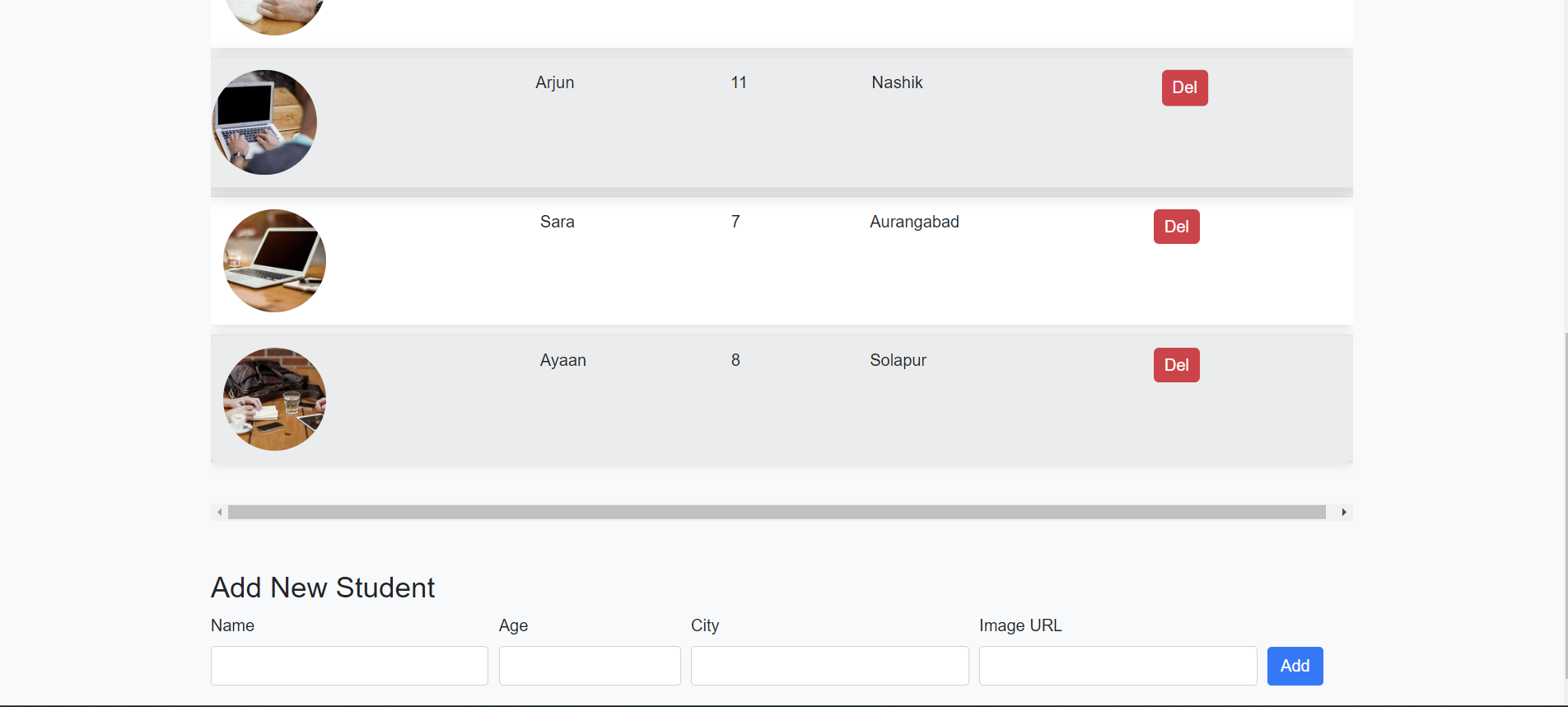Select the name 'Sara'
The image size is (1568, 707).
(x=557, y=222)
